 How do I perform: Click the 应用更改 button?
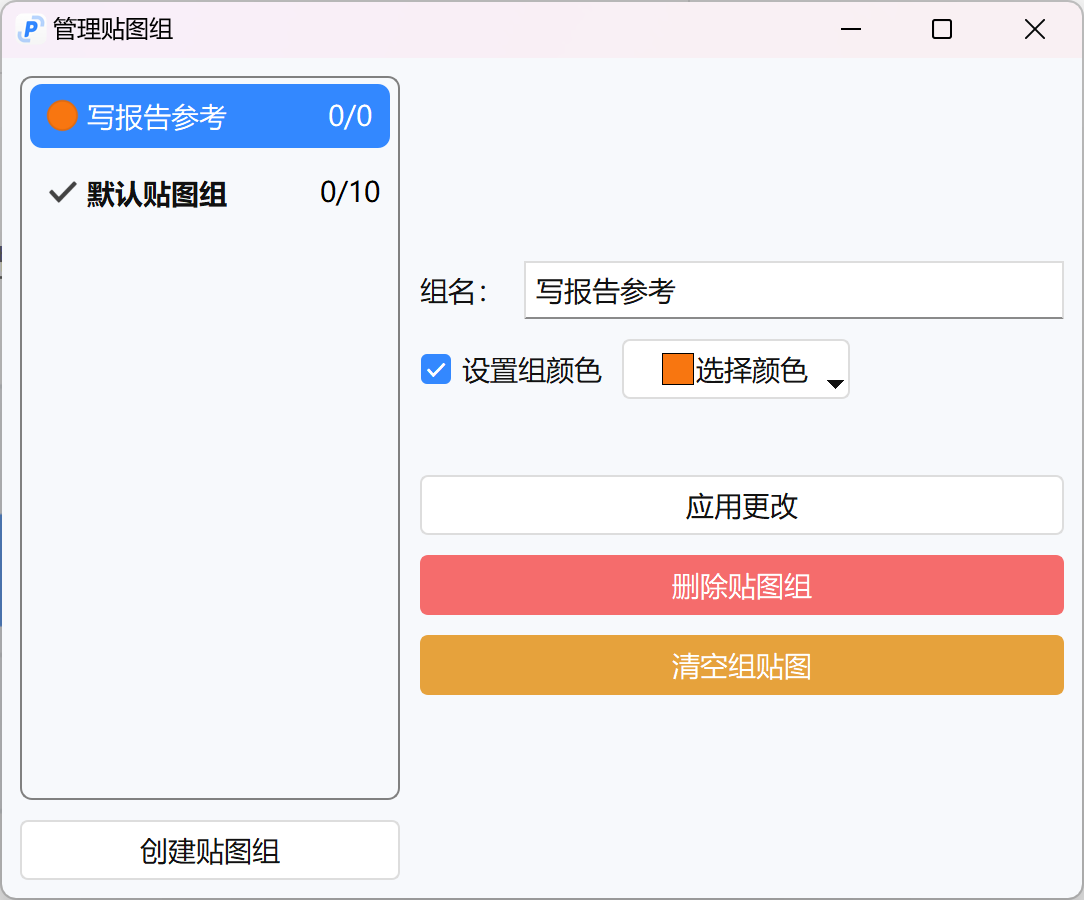click(x=741, y=505)
